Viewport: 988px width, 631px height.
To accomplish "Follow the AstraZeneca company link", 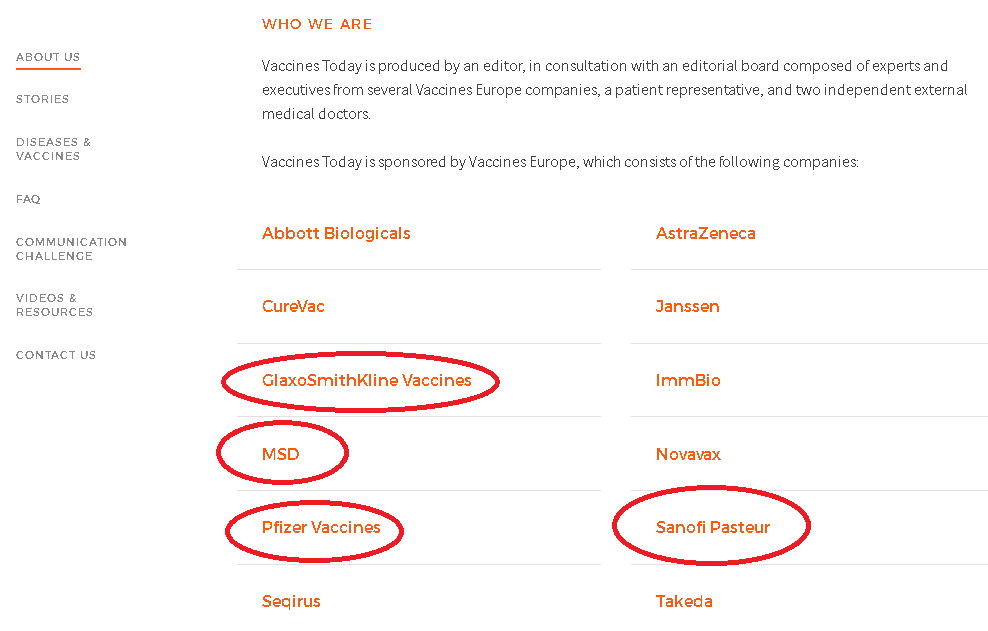I will coord(705,233).
